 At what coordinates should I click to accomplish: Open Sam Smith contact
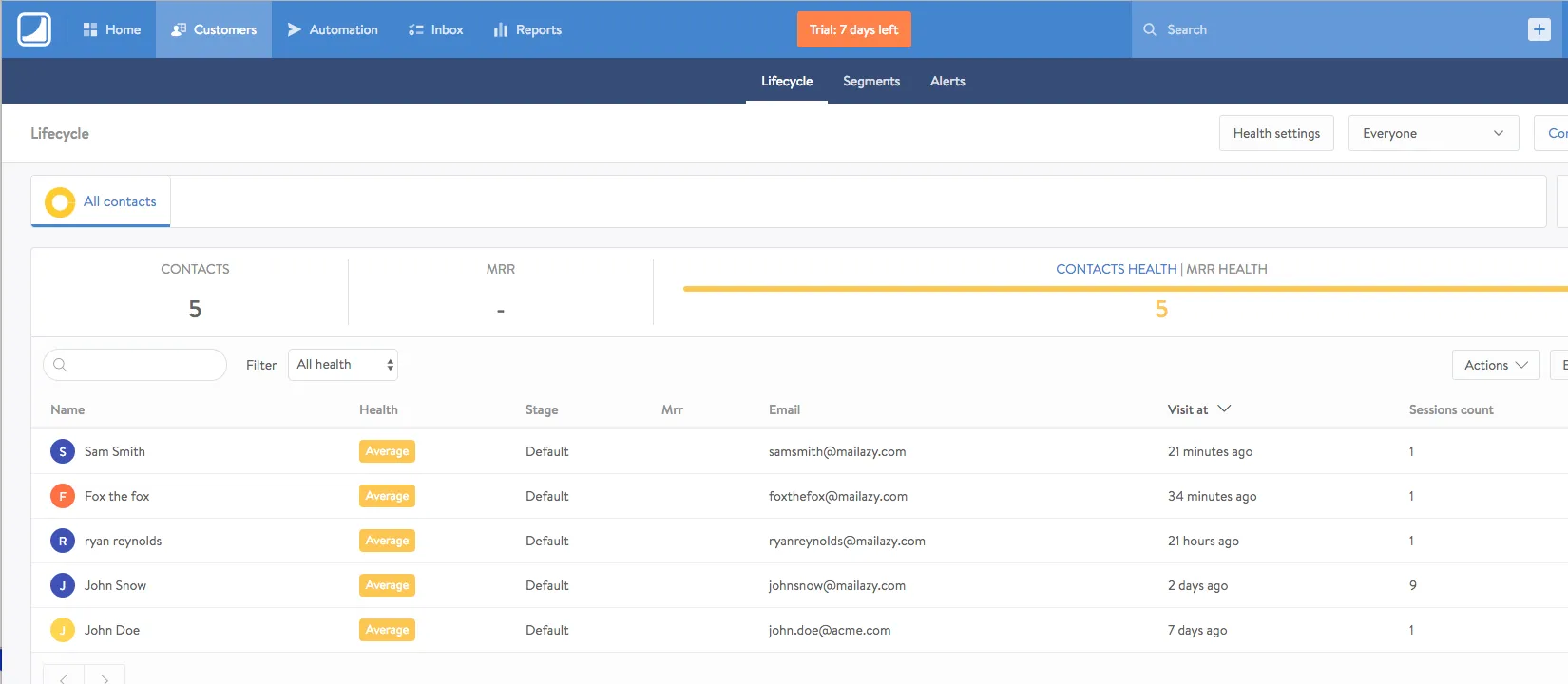115,451
